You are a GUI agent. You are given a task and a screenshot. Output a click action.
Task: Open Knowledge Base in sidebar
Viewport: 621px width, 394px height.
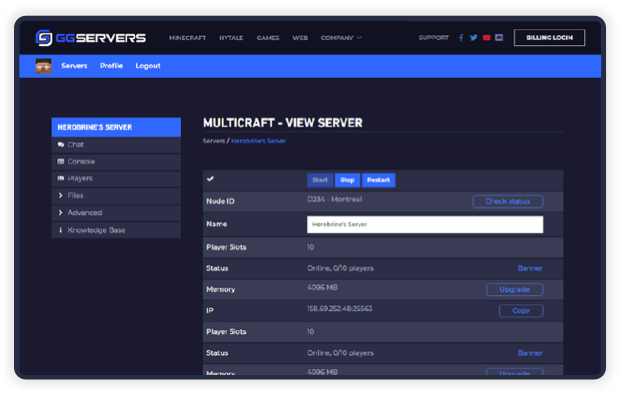tap(116, 230)
